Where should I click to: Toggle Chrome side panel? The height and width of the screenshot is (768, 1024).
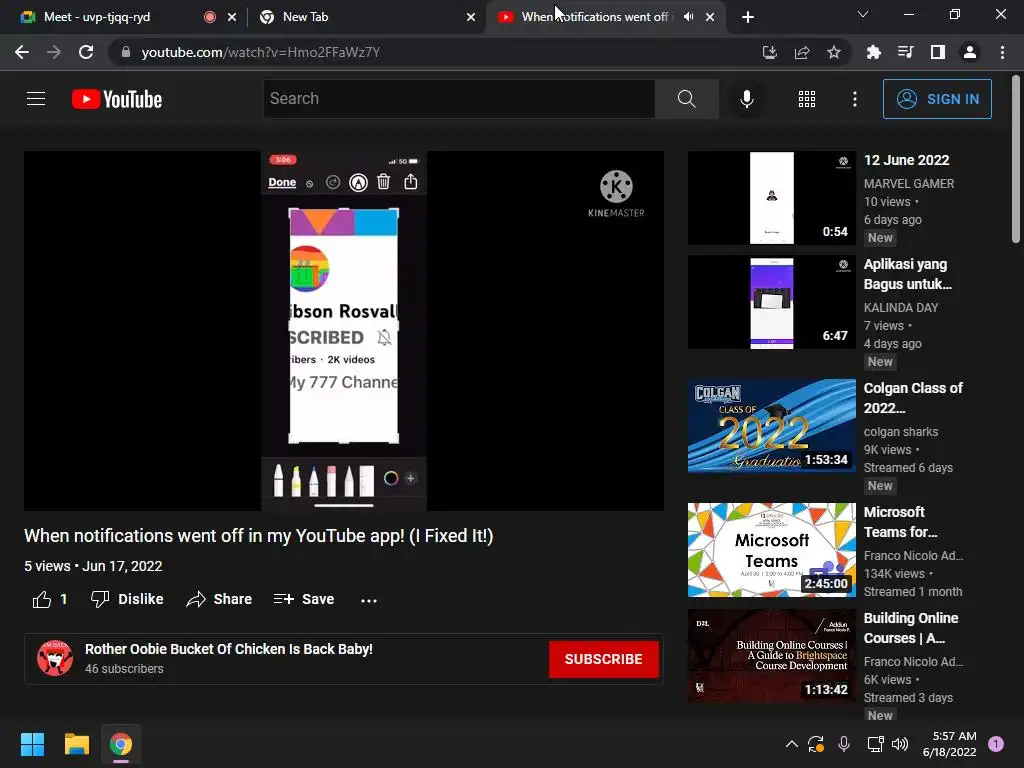(937, 52)
